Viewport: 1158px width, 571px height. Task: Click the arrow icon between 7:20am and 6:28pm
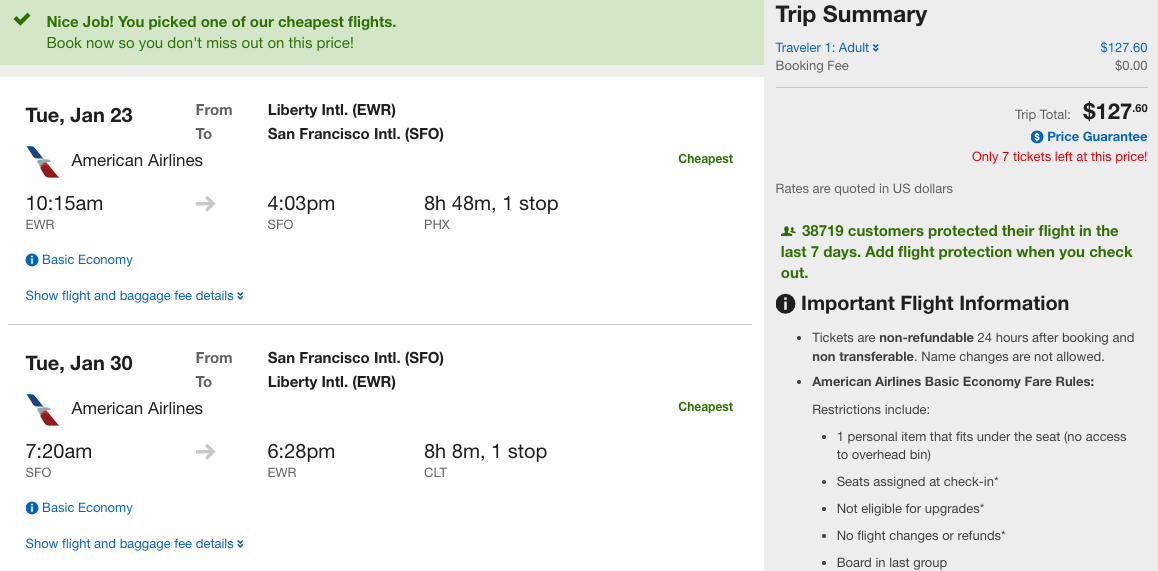point(205,452)
